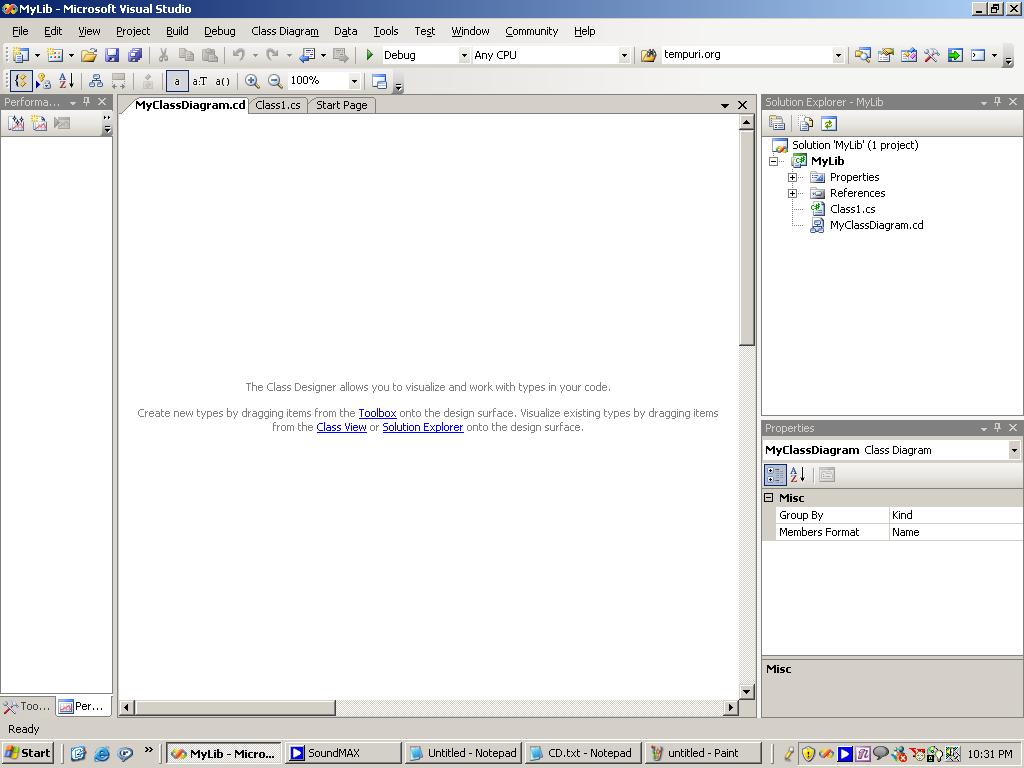
Task: Click the designer vertical scrollbar thumb
Action: (x=746, y=238)
